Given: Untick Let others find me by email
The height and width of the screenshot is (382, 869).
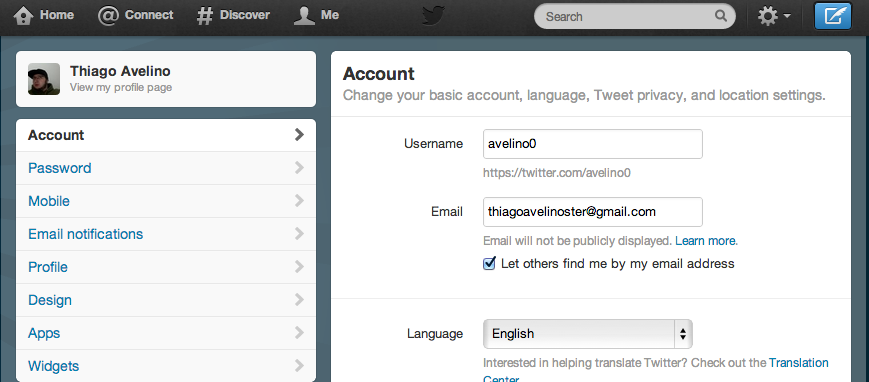Looking at the screenshot, I should 489,263.
